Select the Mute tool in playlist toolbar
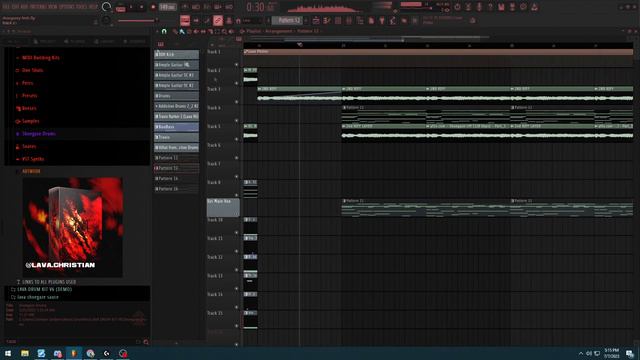Viewport: 640px width, 360px height. [x=196, y=31]
